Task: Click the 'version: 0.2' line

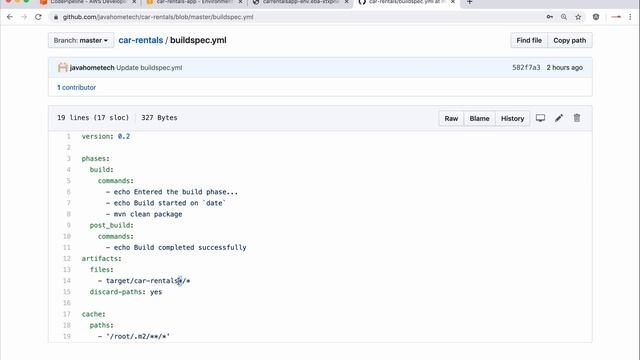Action: click(x=106, y=136)
